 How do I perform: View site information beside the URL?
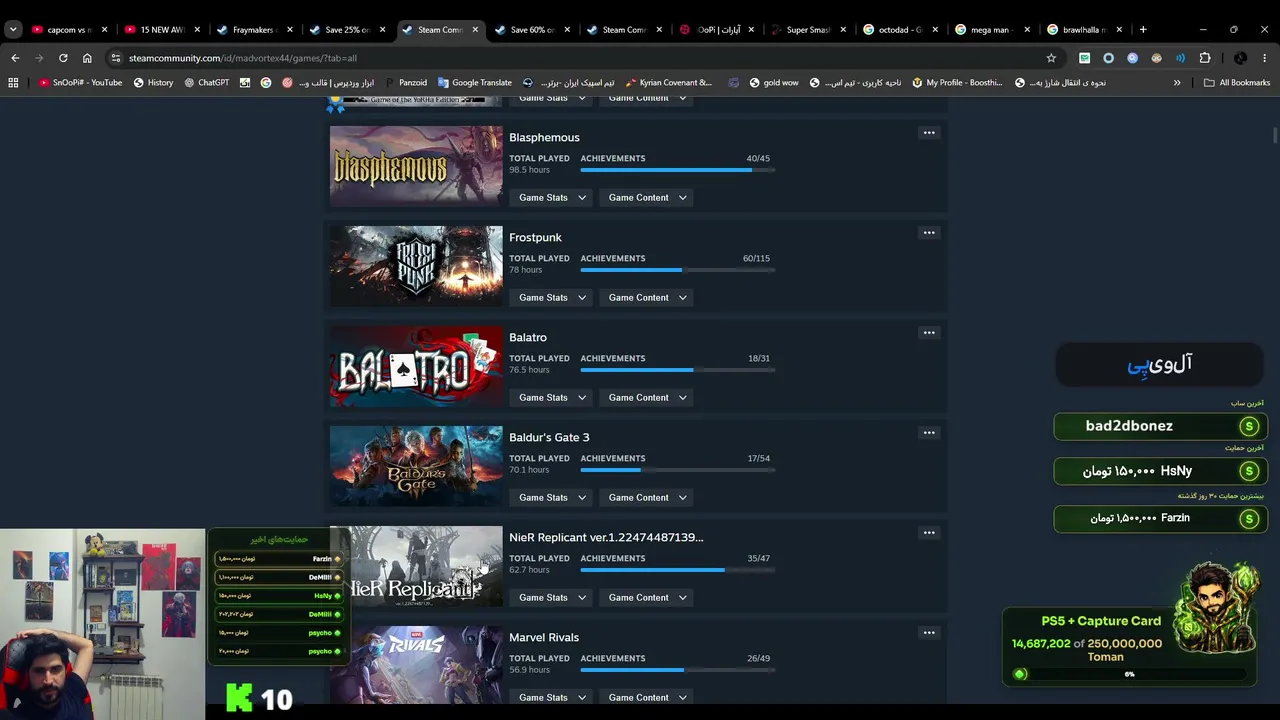[116, 58]
